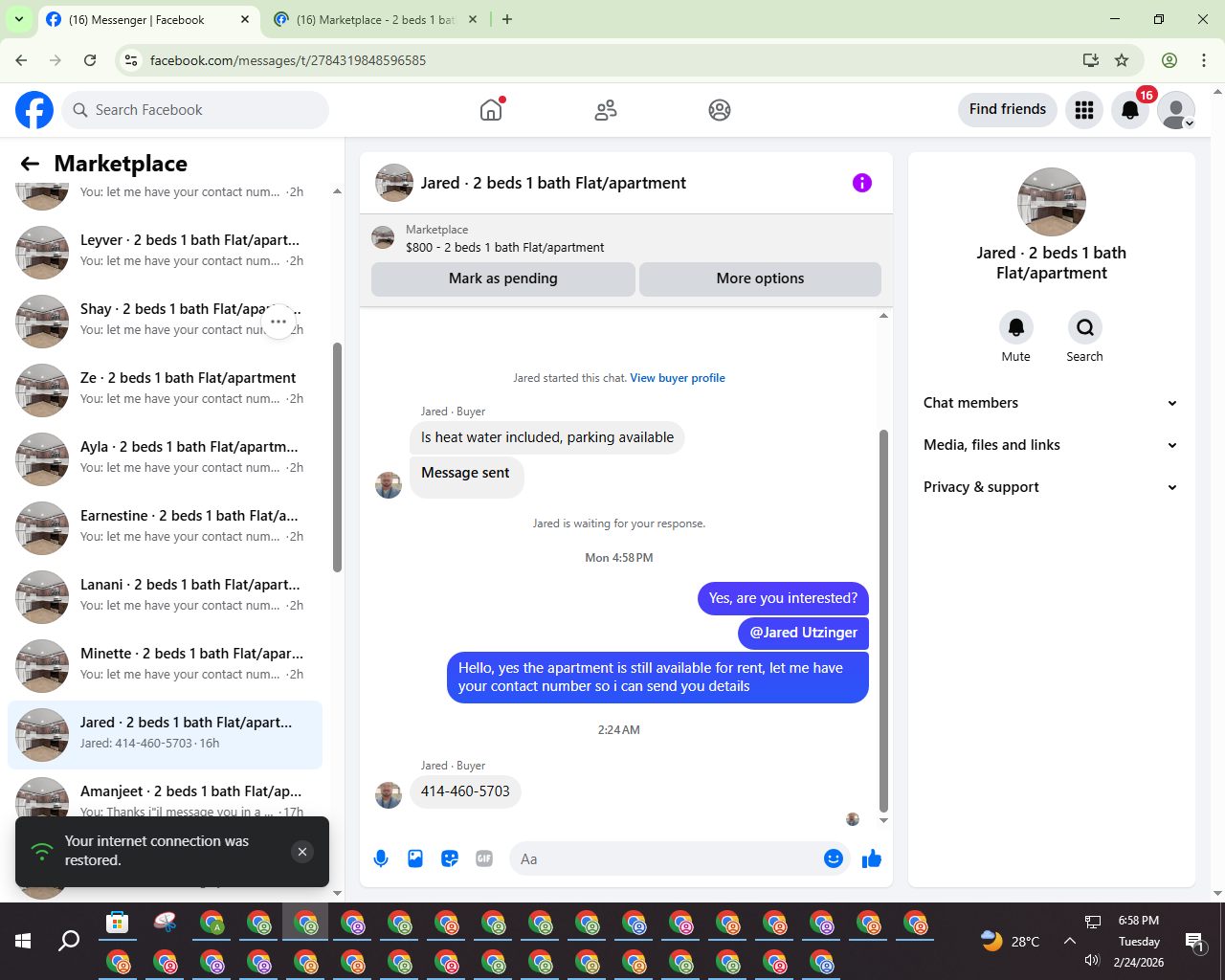This screenshot has width=1225, height=980.
Task: Expand the Chat members section
Action: (1051, 403)
